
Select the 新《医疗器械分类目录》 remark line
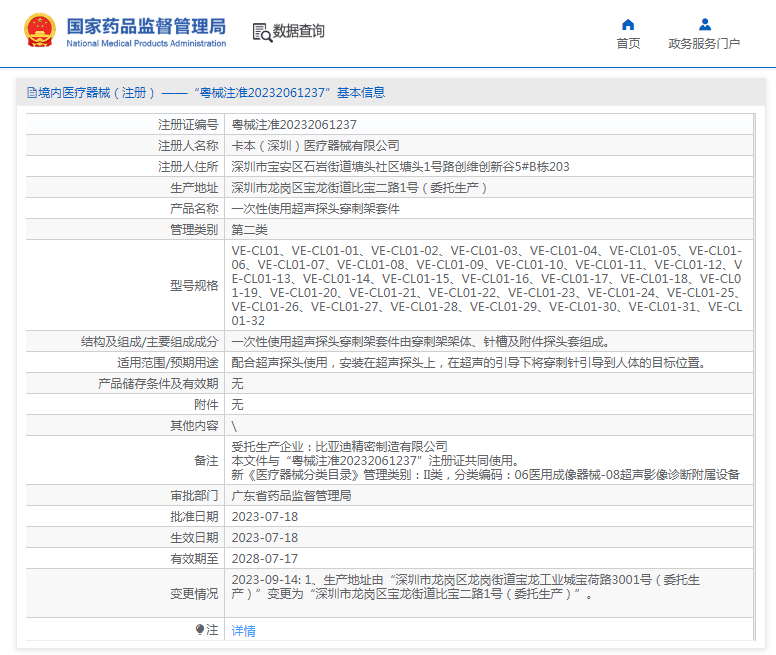click(x=485, y=474)
